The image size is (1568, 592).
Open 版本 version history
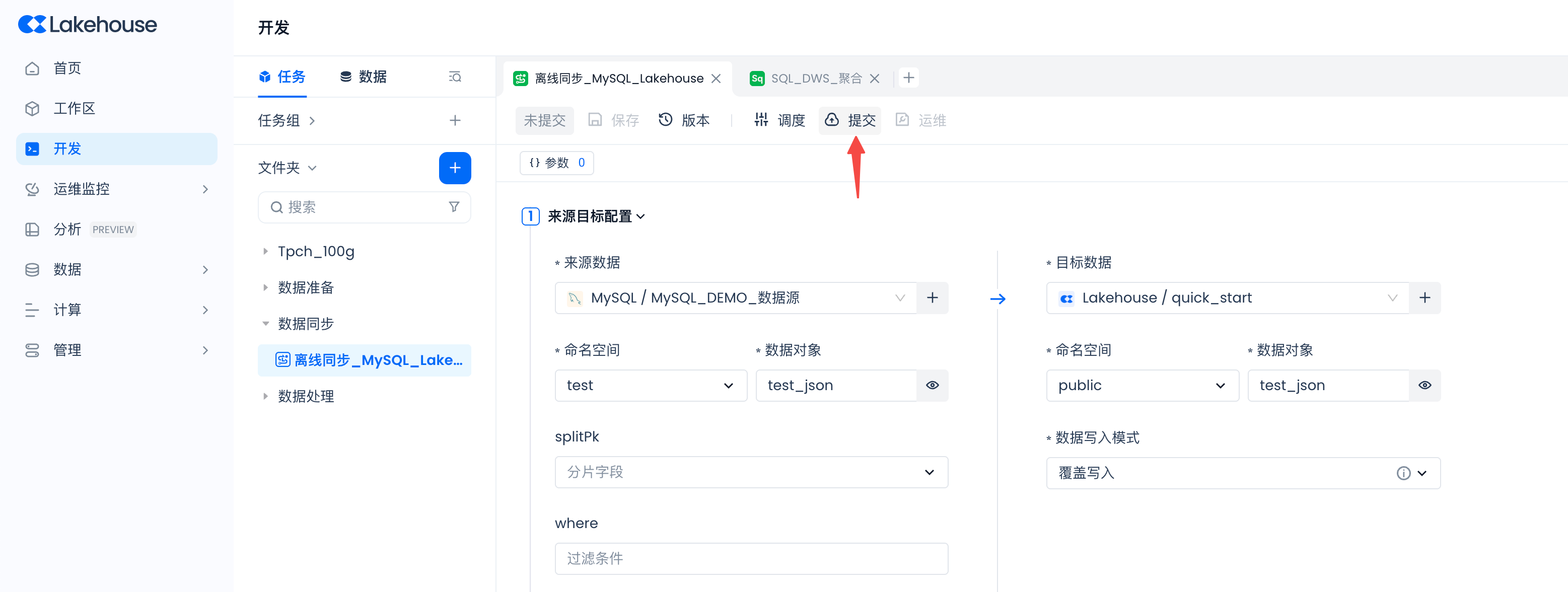(684, 120)
